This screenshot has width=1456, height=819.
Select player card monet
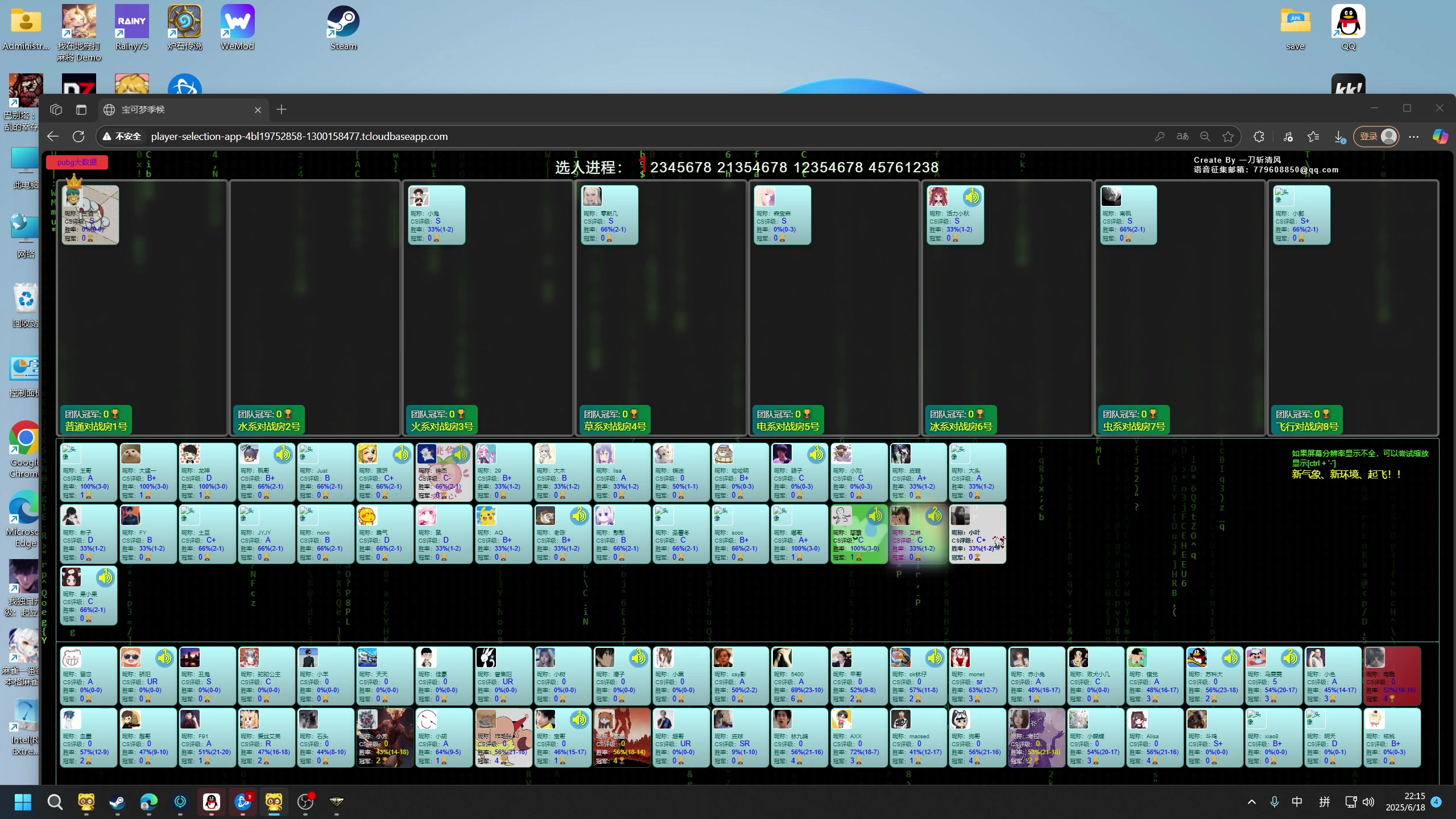(x=977, y=676)
